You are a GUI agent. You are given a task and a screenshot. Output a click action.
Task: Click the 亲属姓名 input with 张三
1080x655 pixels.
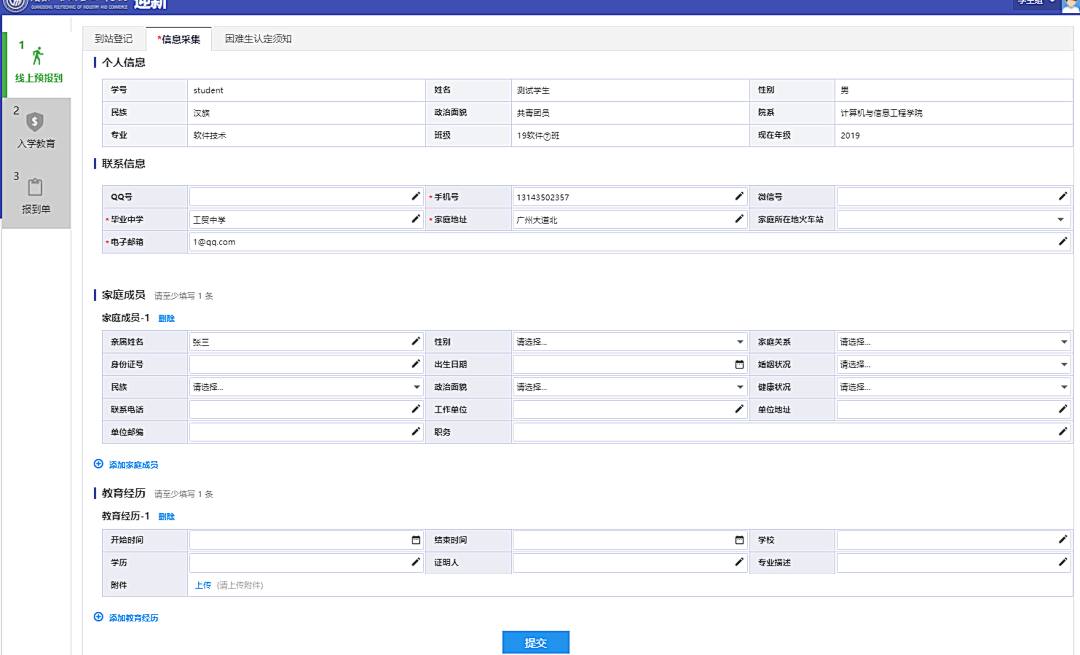pos(306,342)
